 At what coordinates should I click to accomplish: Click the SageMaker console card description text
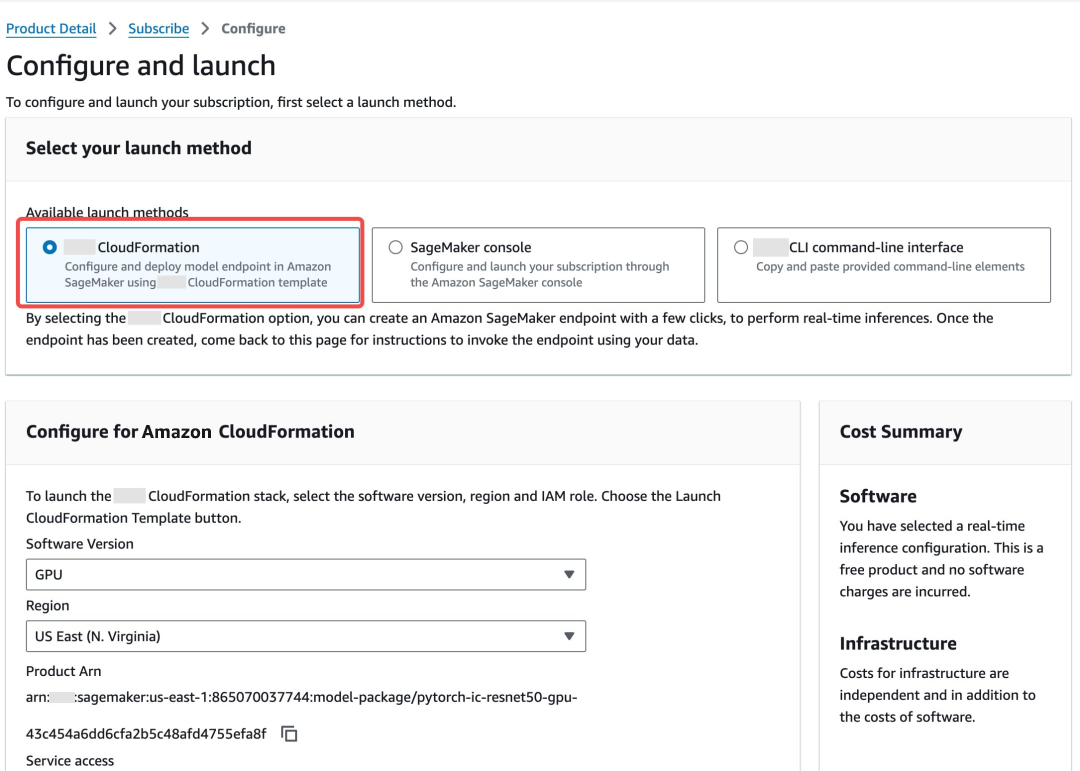tap(539, 274)
